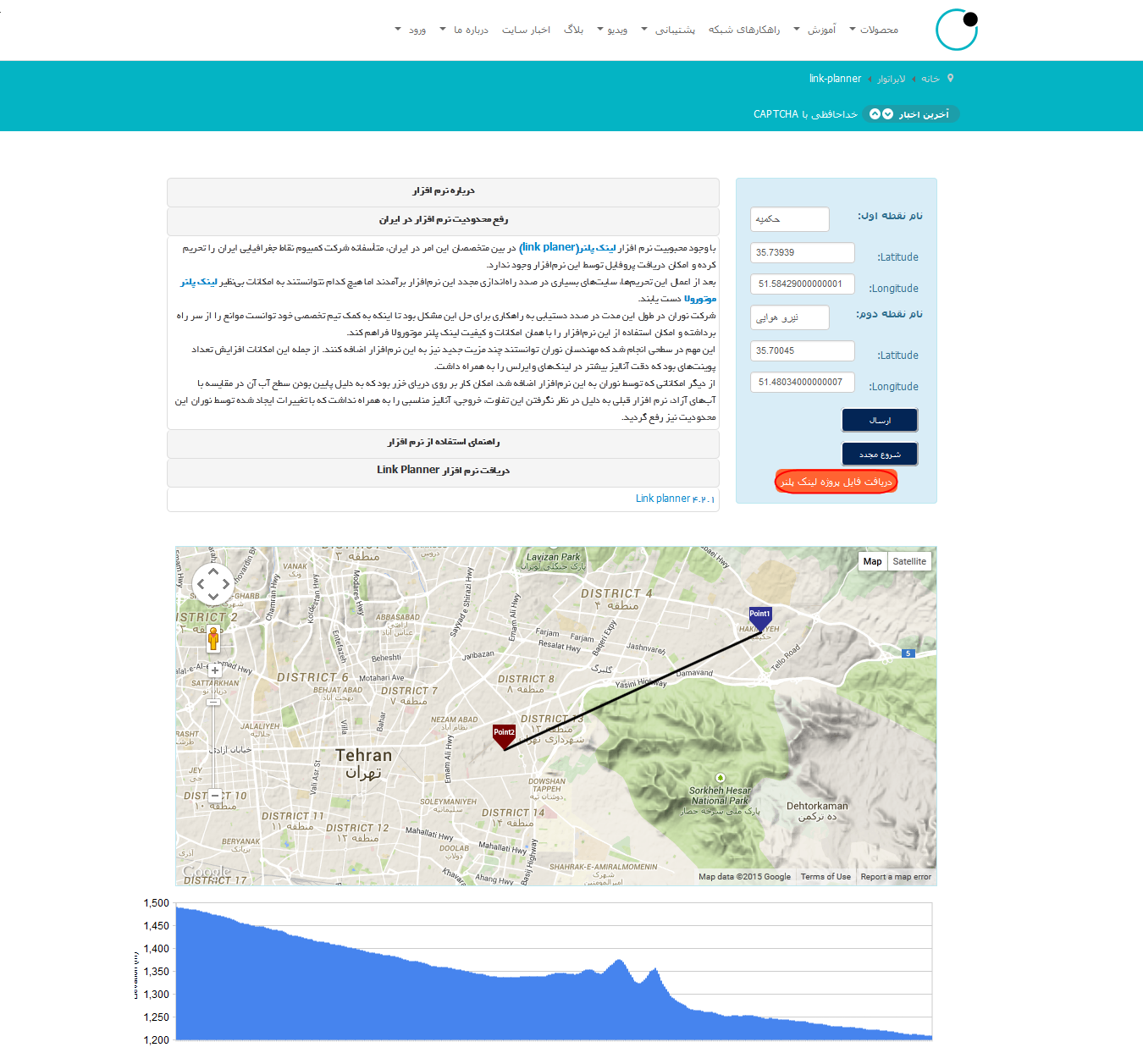Open the ویدیو dropdown menu

pyautogui.click(x=612, y=30)
